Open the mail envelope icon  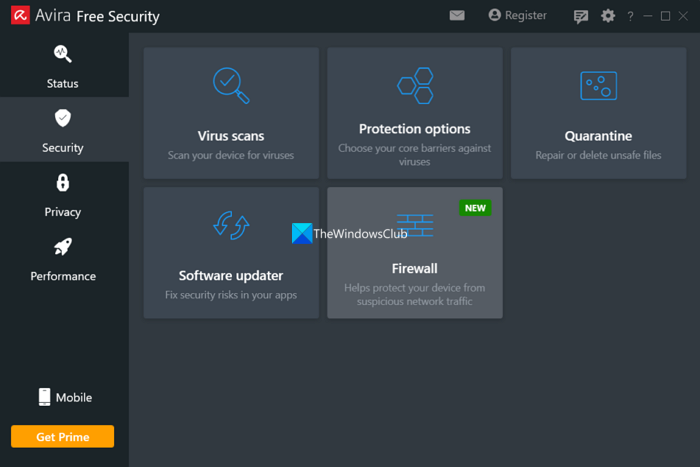[457, 16]
